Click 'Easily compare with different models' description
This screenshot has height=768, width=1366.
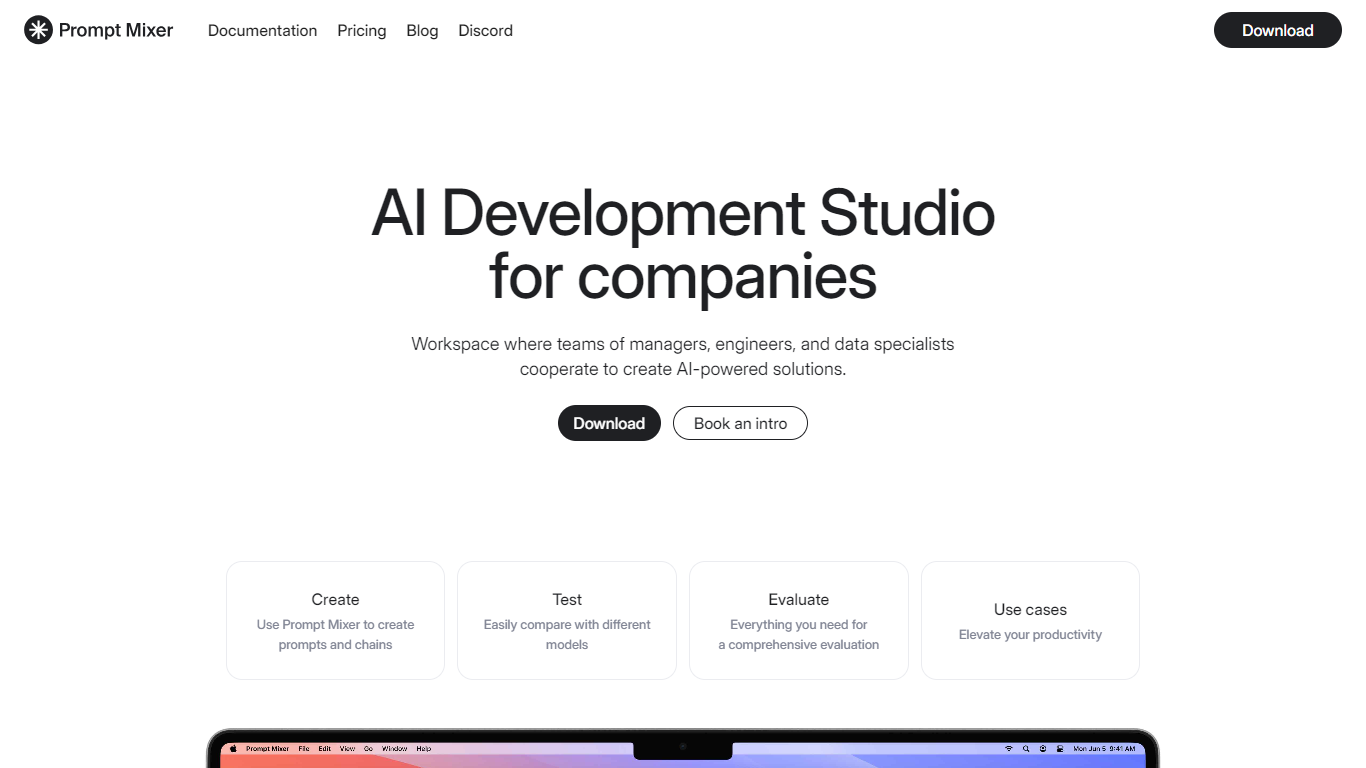567,634
